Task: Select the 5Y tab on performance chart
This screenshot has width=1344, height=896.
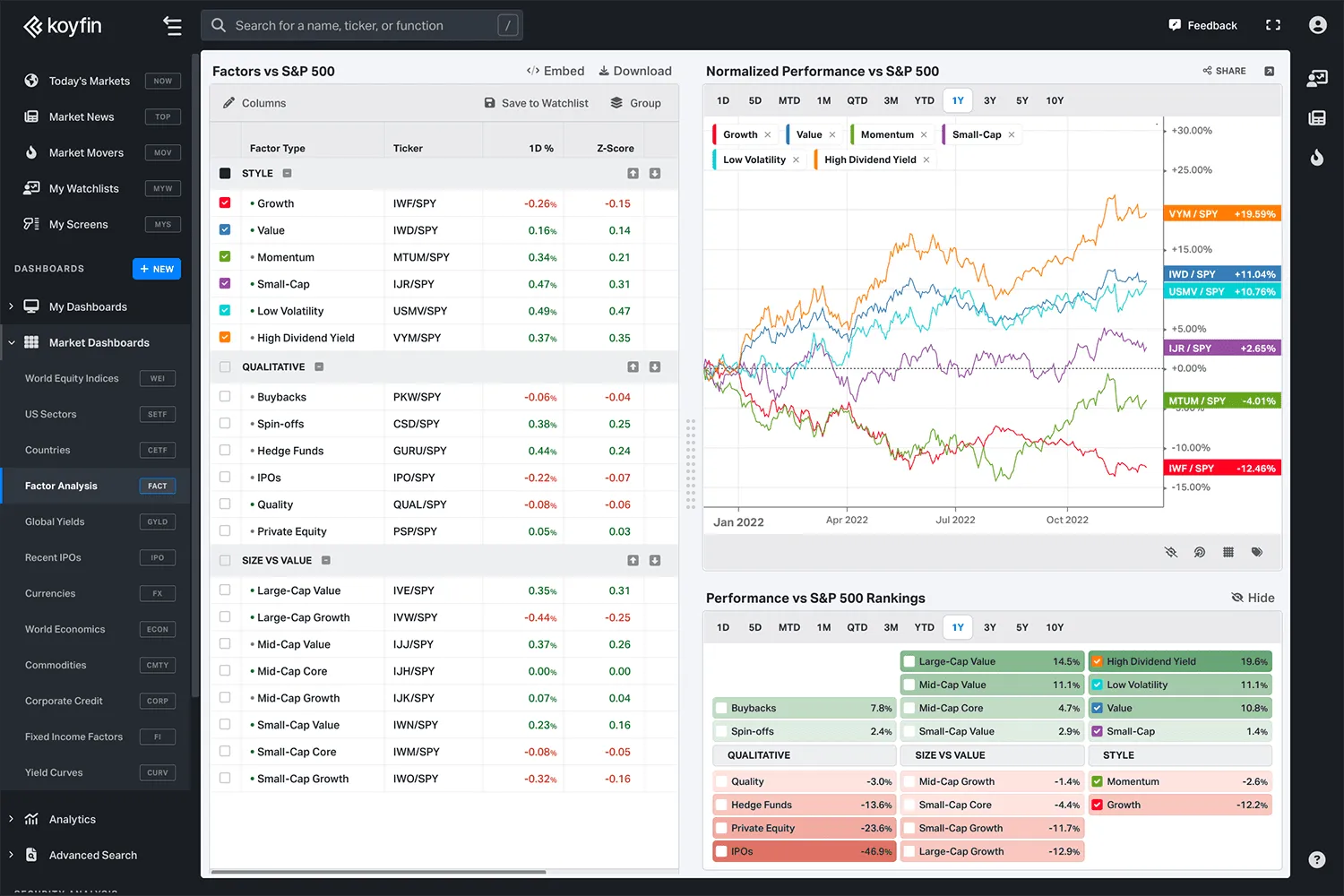Action: (1021, 100)
